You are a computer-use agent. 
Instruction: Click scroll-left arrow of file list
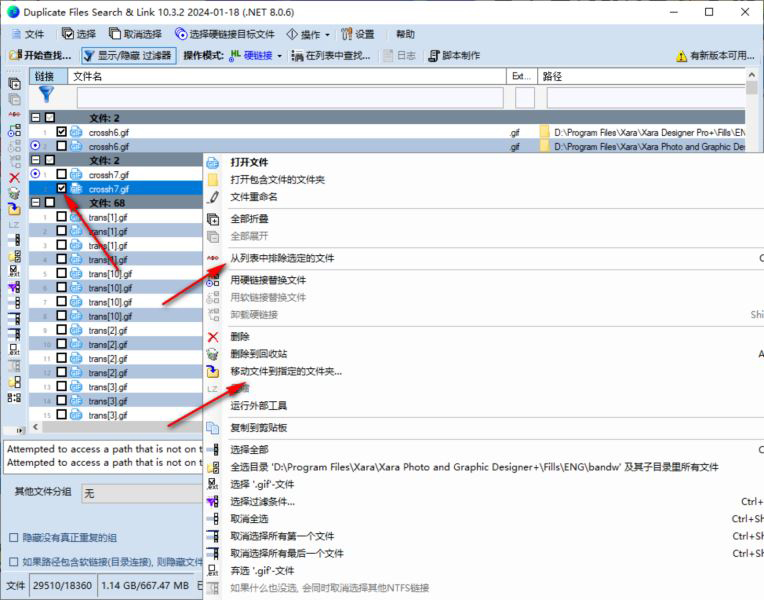36,427
